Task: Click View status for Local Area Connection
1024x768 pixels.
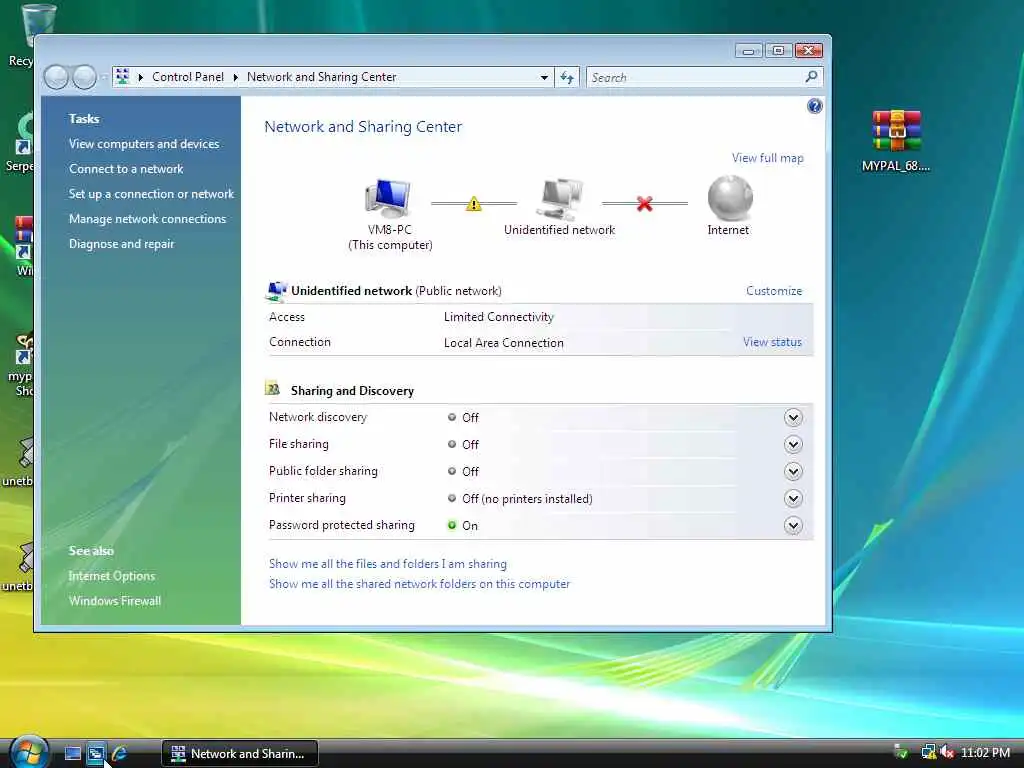Action: [772, 342]
